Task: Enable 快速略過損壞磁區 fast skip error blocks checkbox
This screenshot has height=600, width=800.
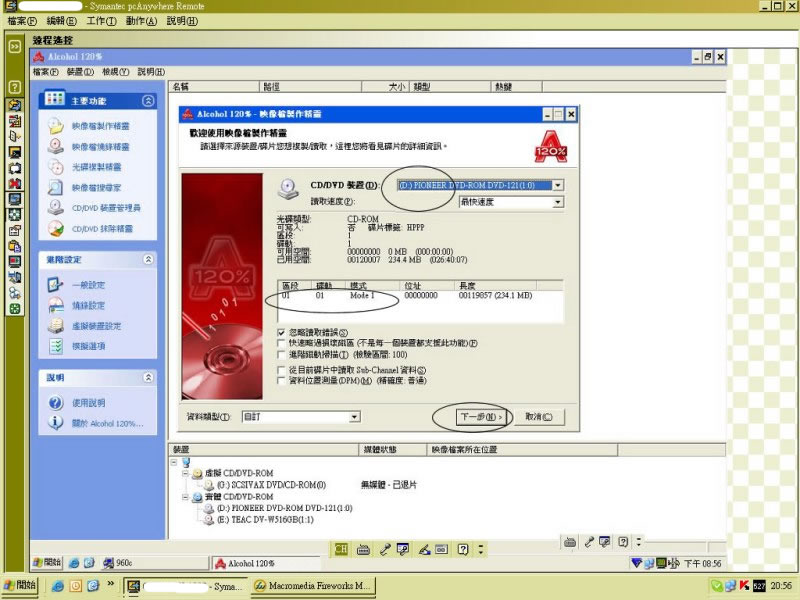Action: [x=281, y=343]
